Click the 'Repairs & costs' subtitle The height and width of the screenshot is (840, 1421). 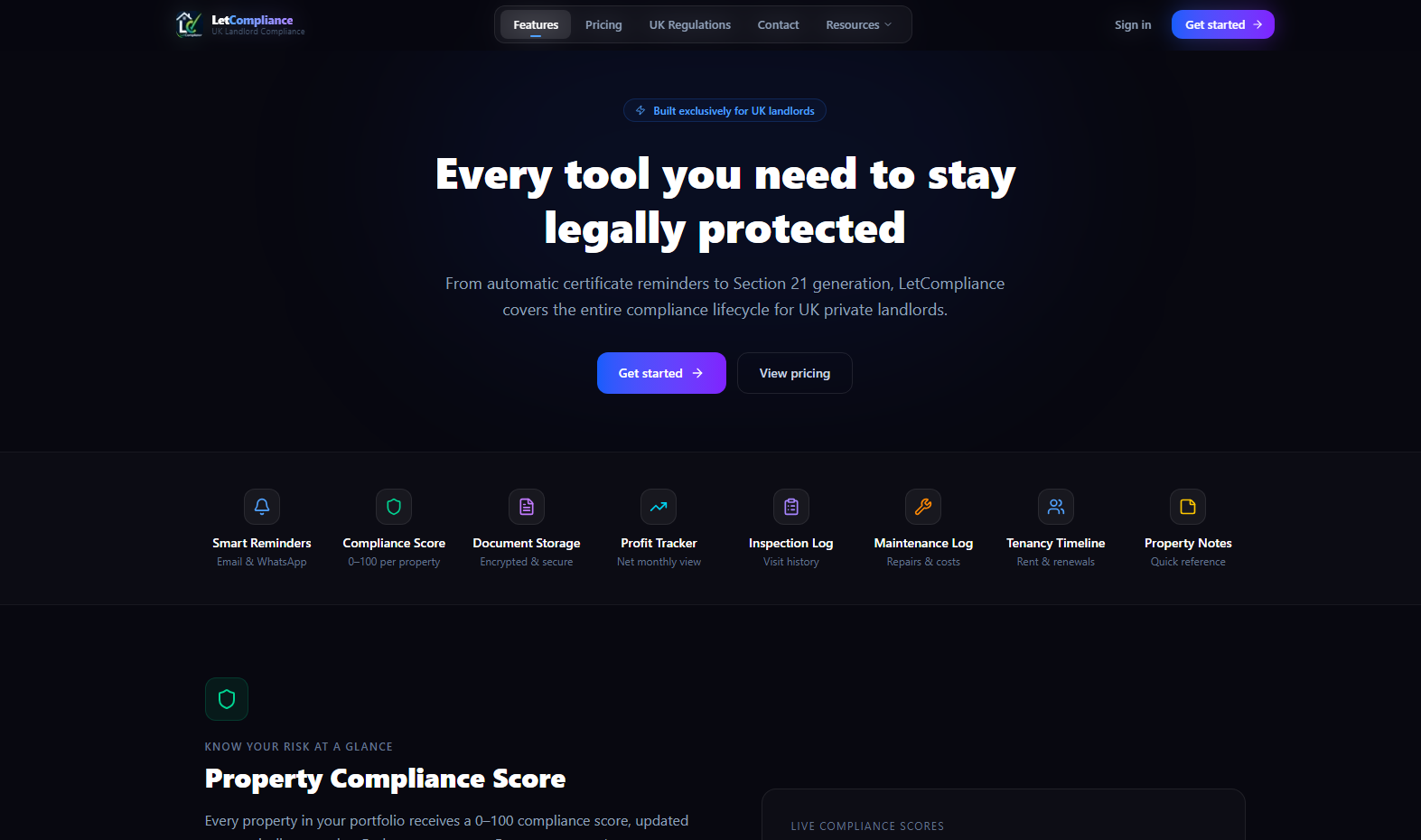[923, 562]
